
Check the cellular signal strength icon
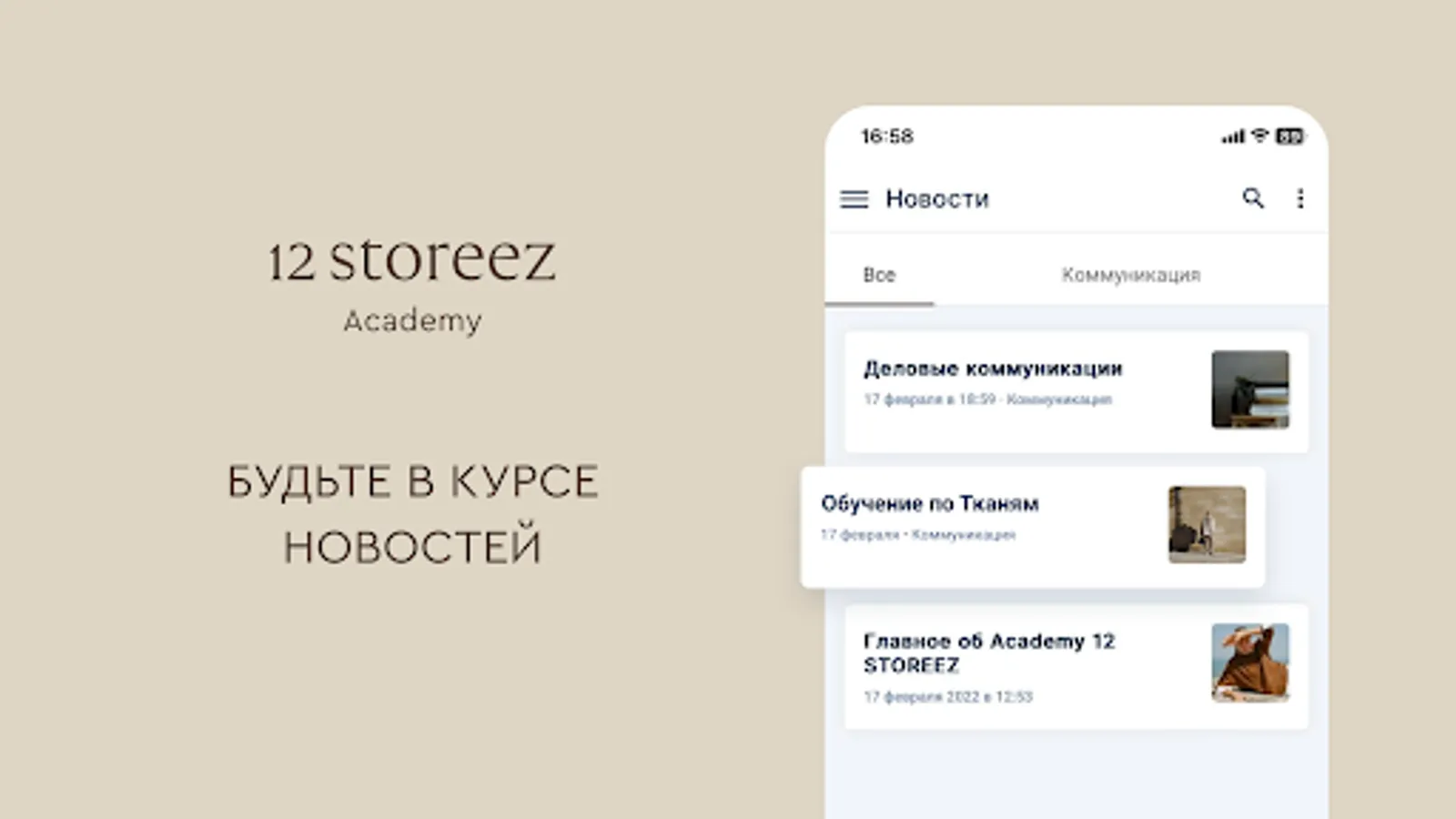(1233, 136)
